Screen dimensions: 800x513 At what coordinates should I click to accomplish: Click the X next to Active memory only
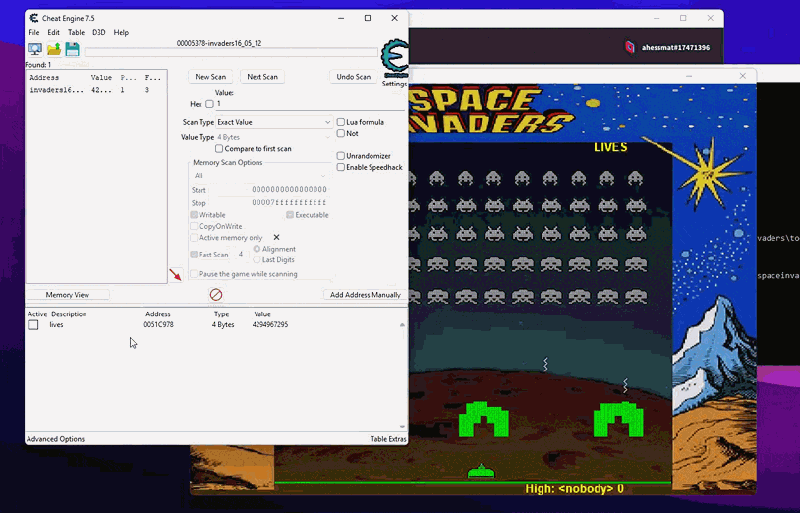pyautogui.click(x=276, y=238)
